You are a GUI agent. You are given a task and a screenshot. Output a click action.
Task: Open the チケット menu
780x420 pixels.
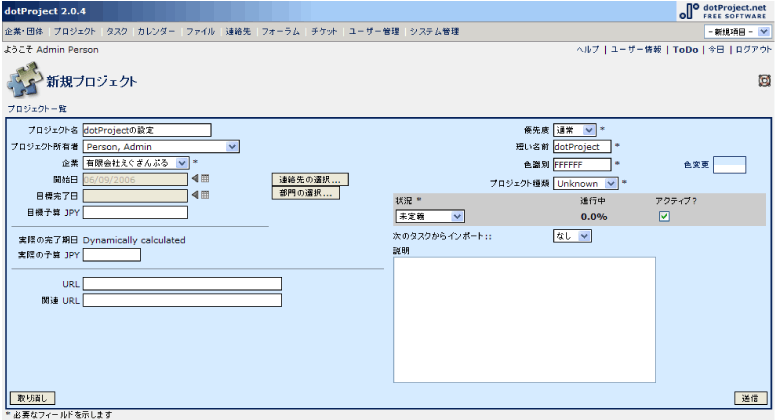click(324, 31)
